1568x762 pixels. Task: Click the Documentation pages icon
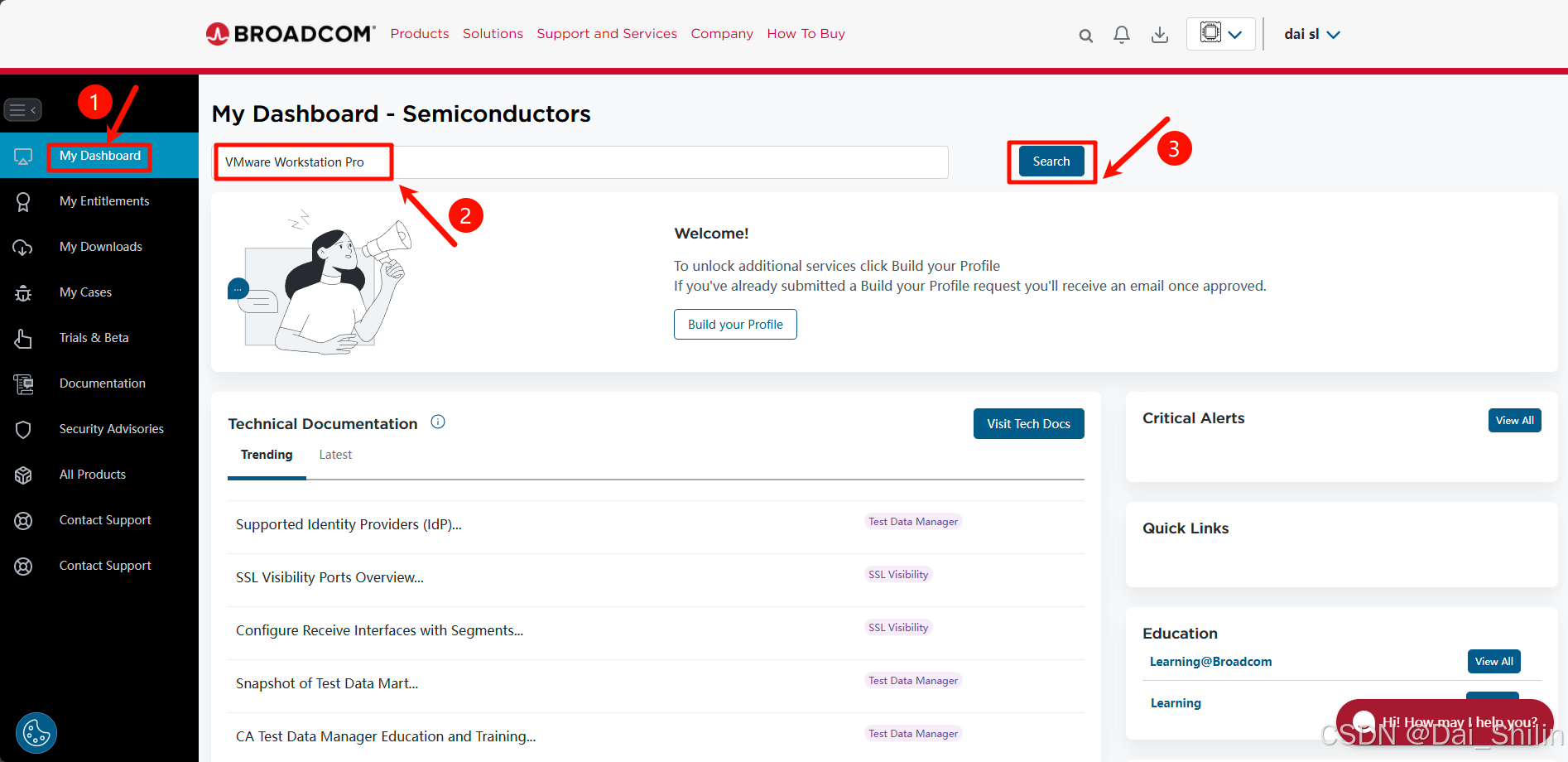pos(23,384)
